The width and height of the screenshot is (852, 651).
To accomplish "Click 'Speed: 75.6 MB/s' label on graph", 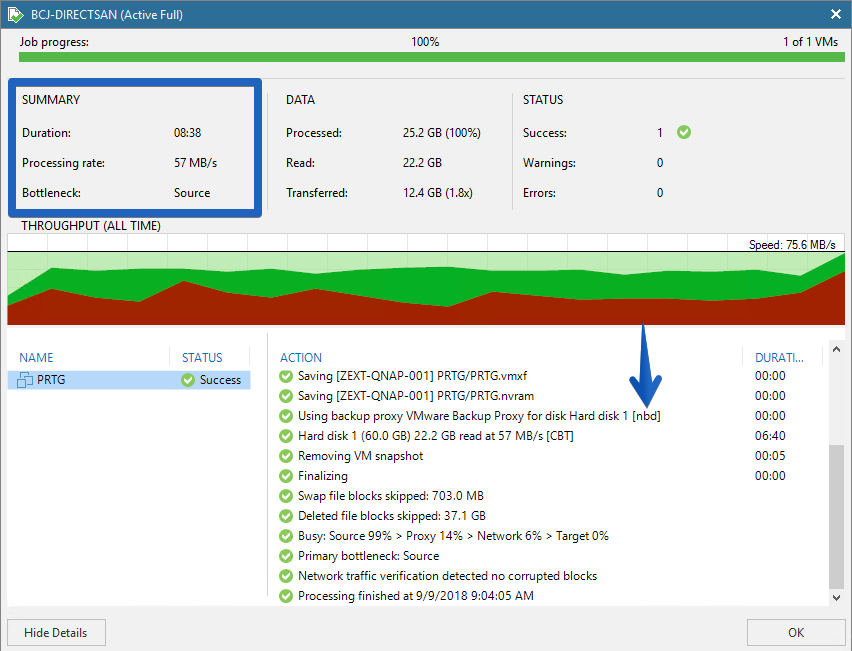I will 792,245.
